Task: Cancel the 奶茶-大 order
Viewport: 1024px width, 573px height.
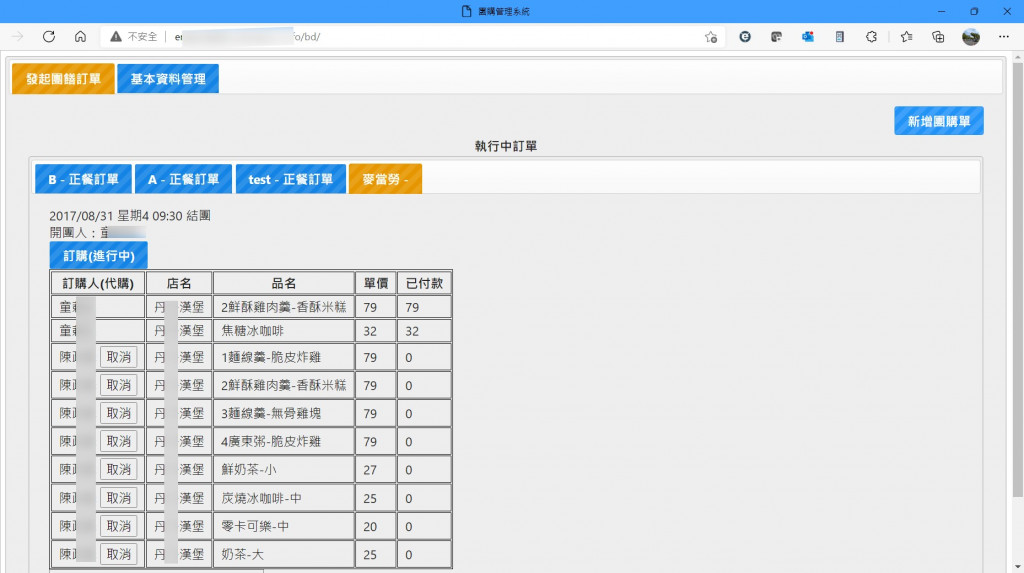Action: click(118, 554)
